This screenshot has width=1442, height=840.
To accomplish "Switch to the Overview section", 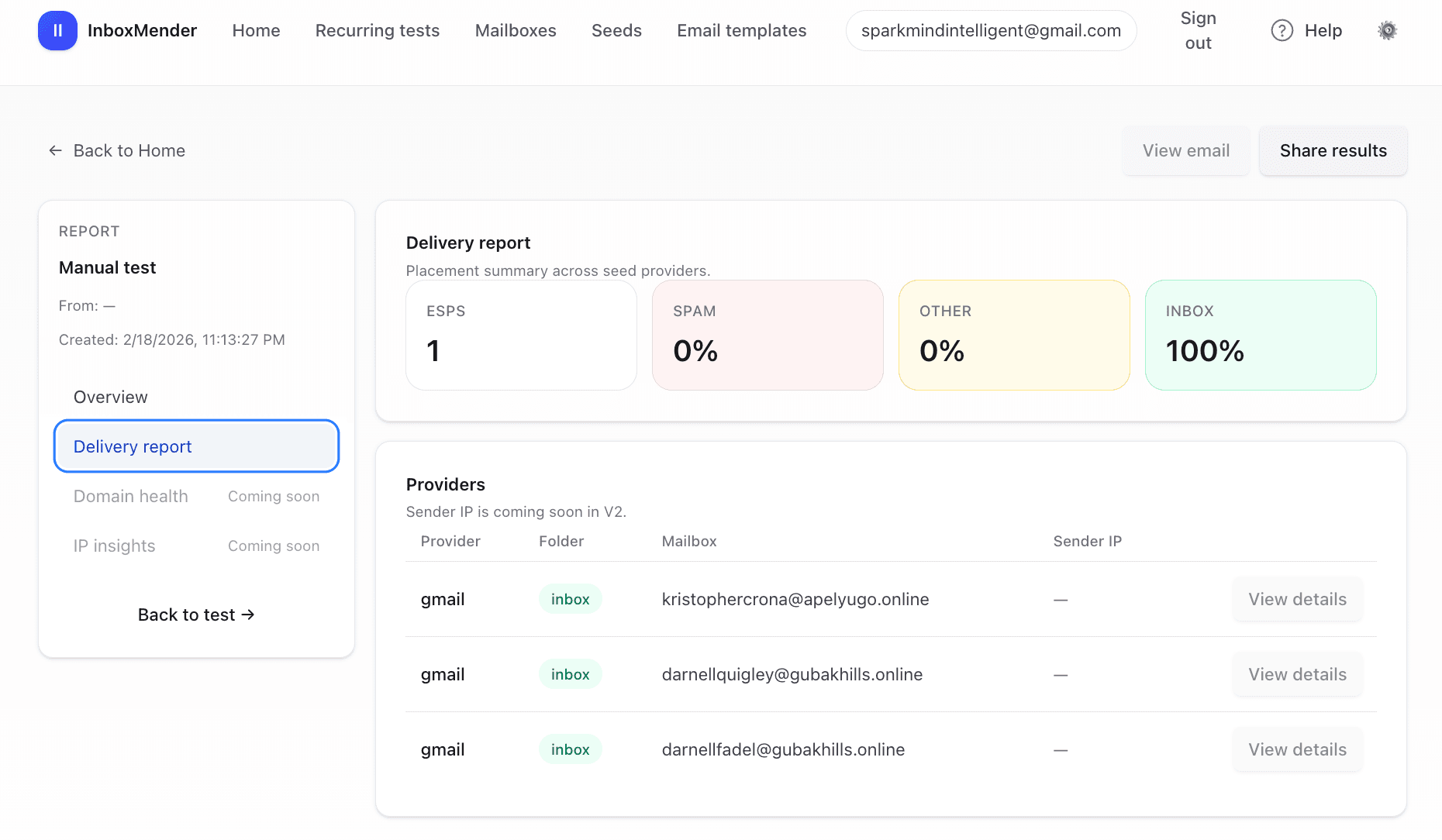I will pyautogui.click(x=110, y=397).
